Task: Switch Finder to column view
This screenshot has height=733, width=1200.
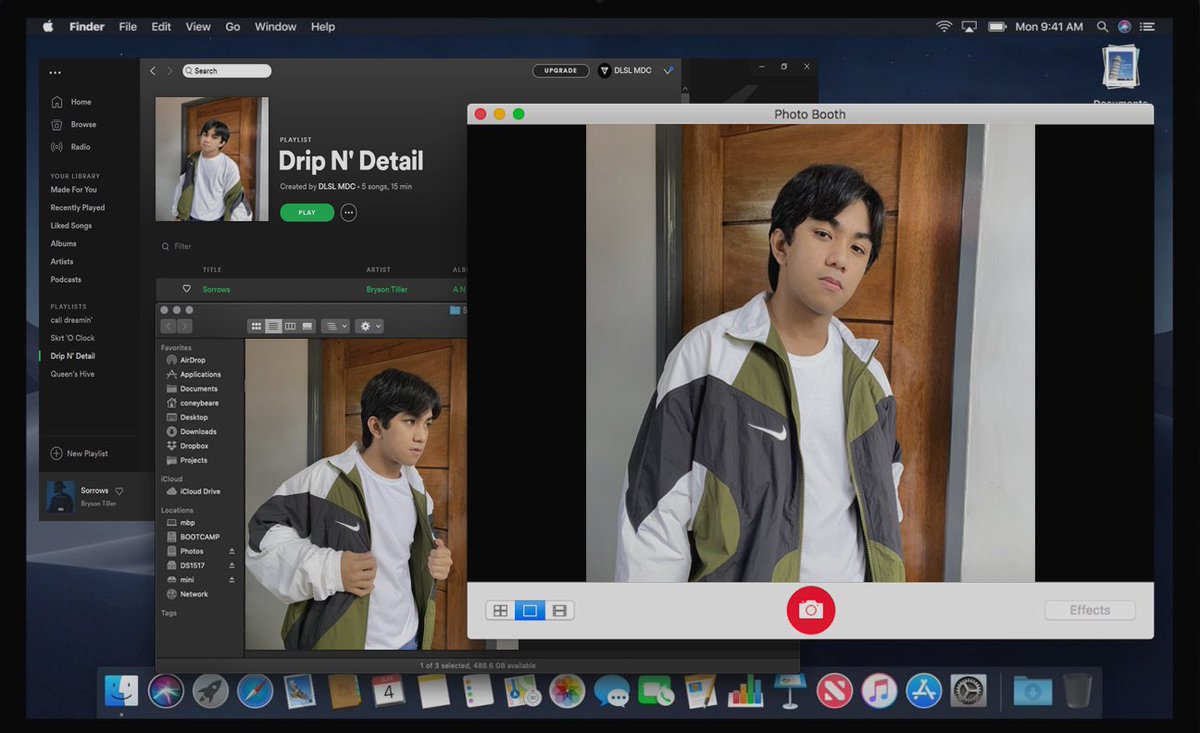Action: [x=290, y=326]
